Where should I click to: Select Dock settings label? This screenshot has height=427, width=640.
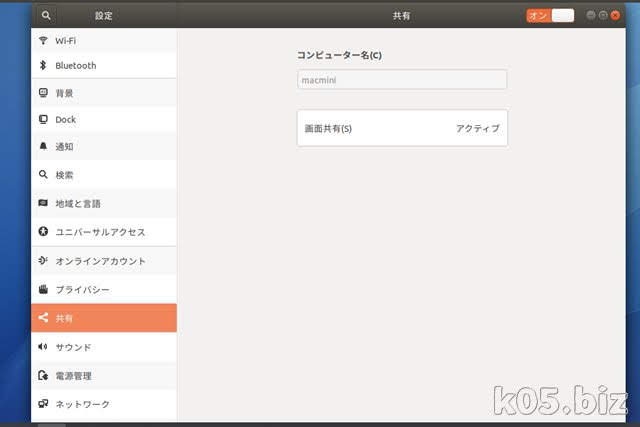coord(65,120)
